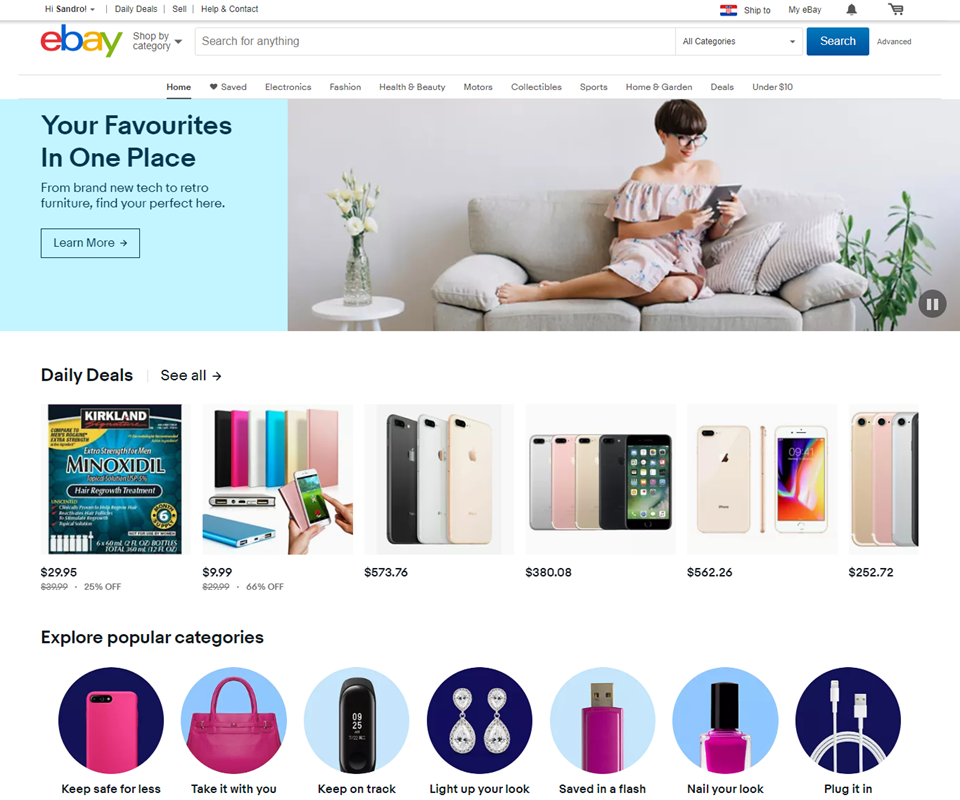Open the Saved heart tab

[228, 87]
